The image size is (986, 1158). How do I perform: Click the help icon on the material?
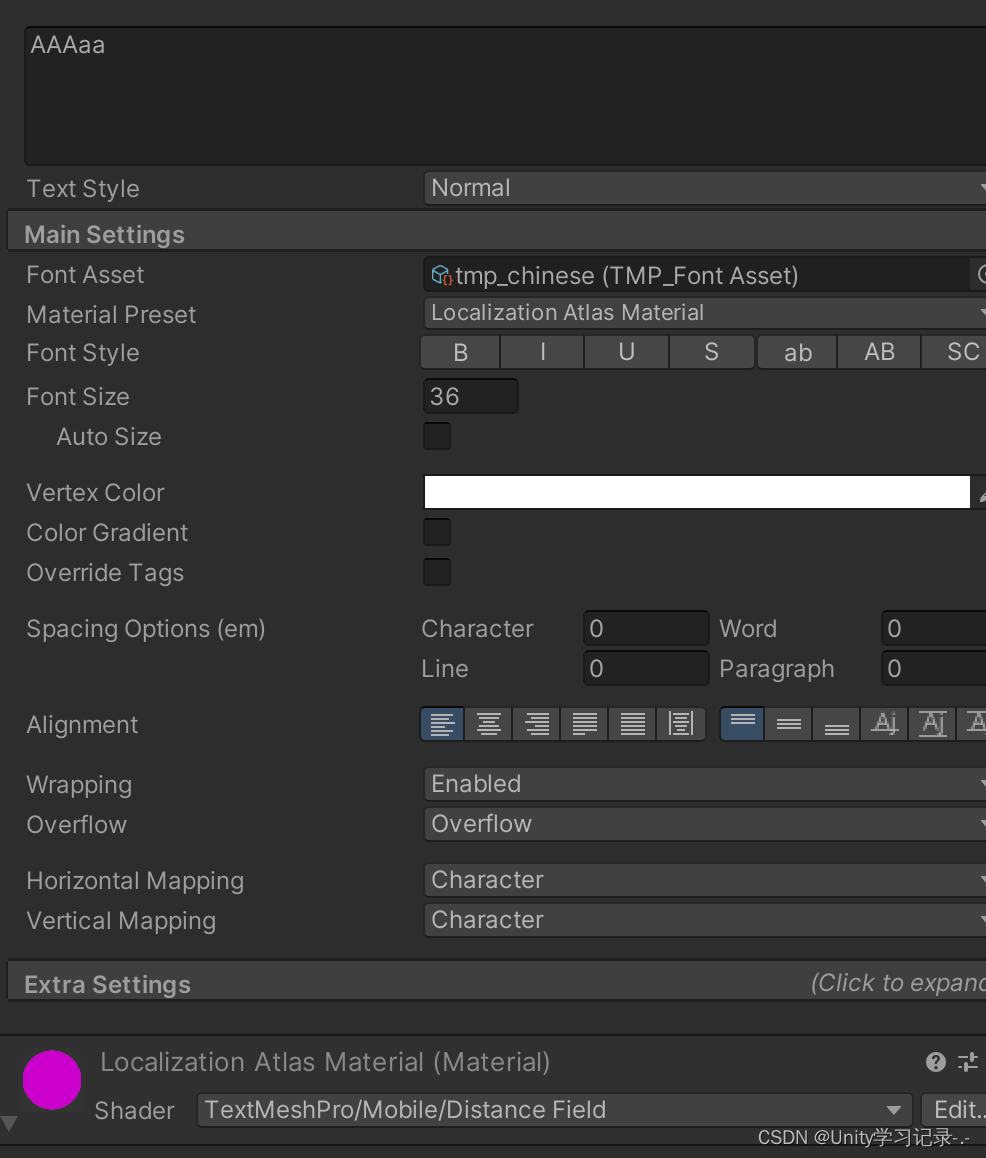[x=935, y=1062]
